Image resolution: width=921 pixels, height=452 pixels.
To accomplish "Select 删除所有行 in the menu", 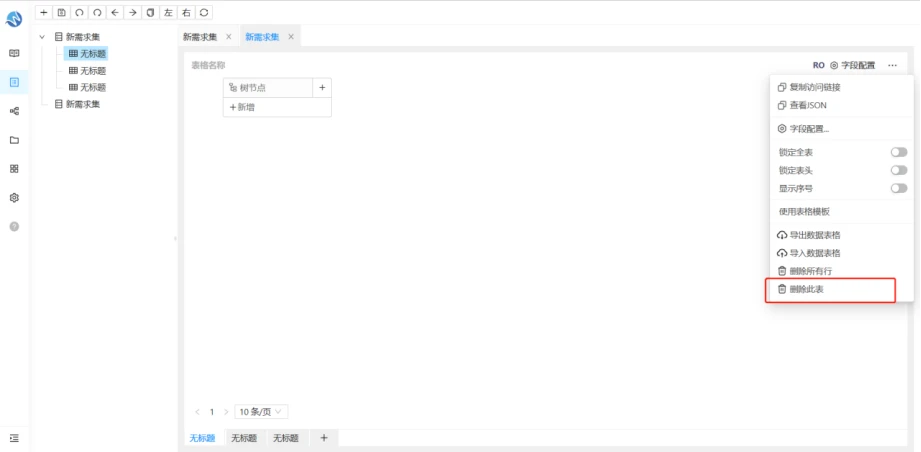I will pos(842,271).
